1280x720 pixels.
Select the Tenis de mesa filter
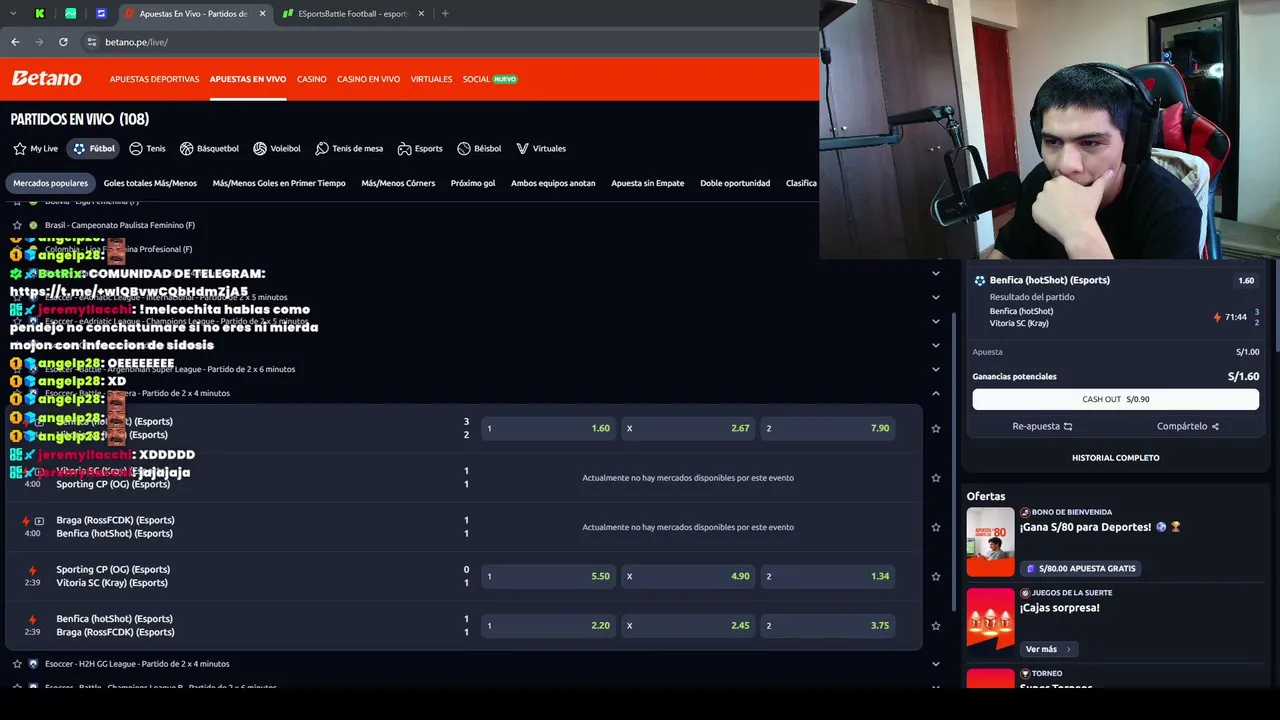pos(349,149)
